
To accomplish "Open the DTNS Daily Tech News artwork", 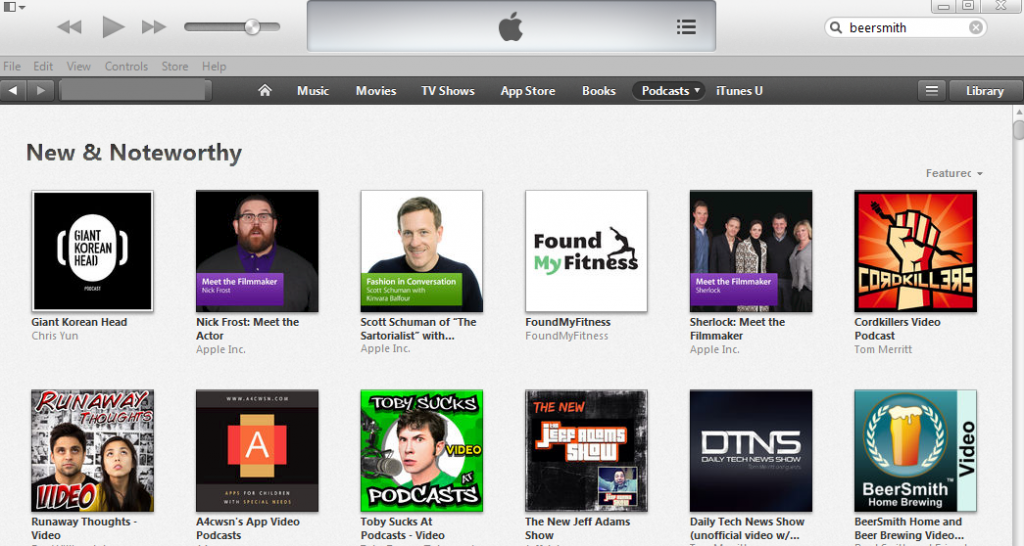I will 751,451.
